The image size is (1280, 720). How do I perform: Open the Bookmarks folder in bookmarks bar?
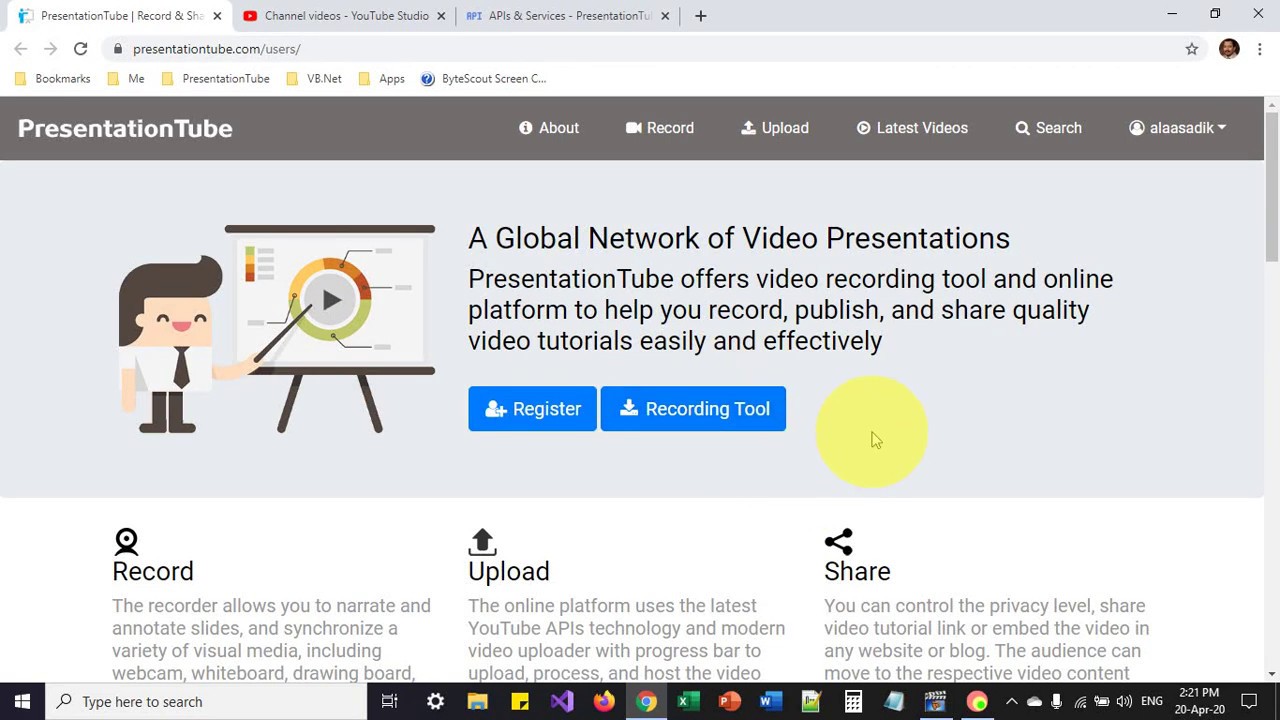[x=52, y=79]
